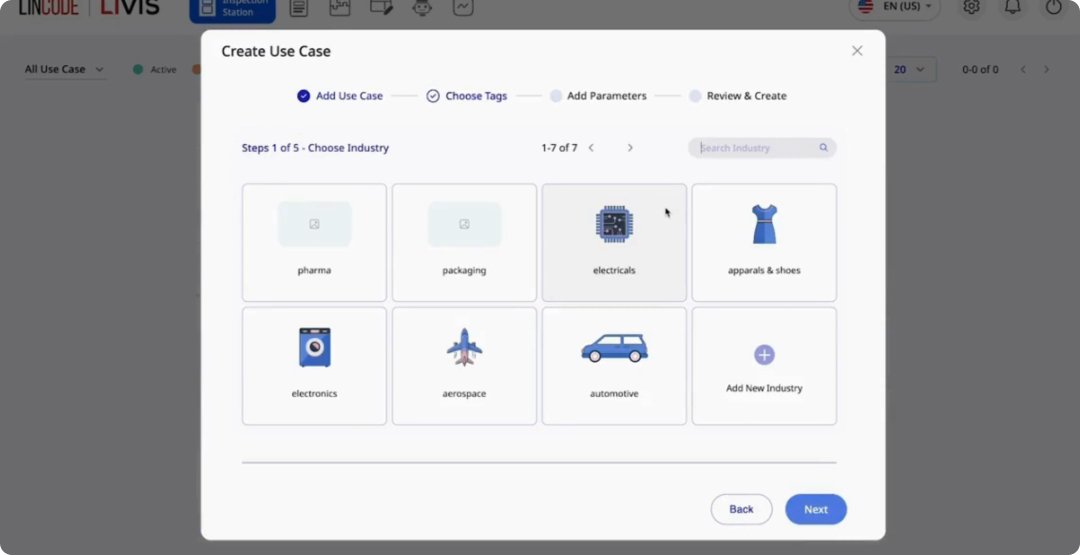Open the EN (US) language dropdown

895,7
